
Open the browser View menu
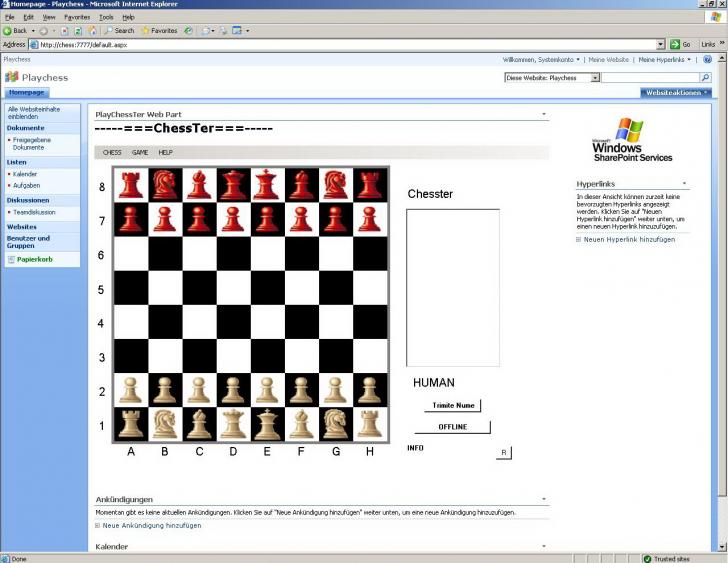point(49,17)
